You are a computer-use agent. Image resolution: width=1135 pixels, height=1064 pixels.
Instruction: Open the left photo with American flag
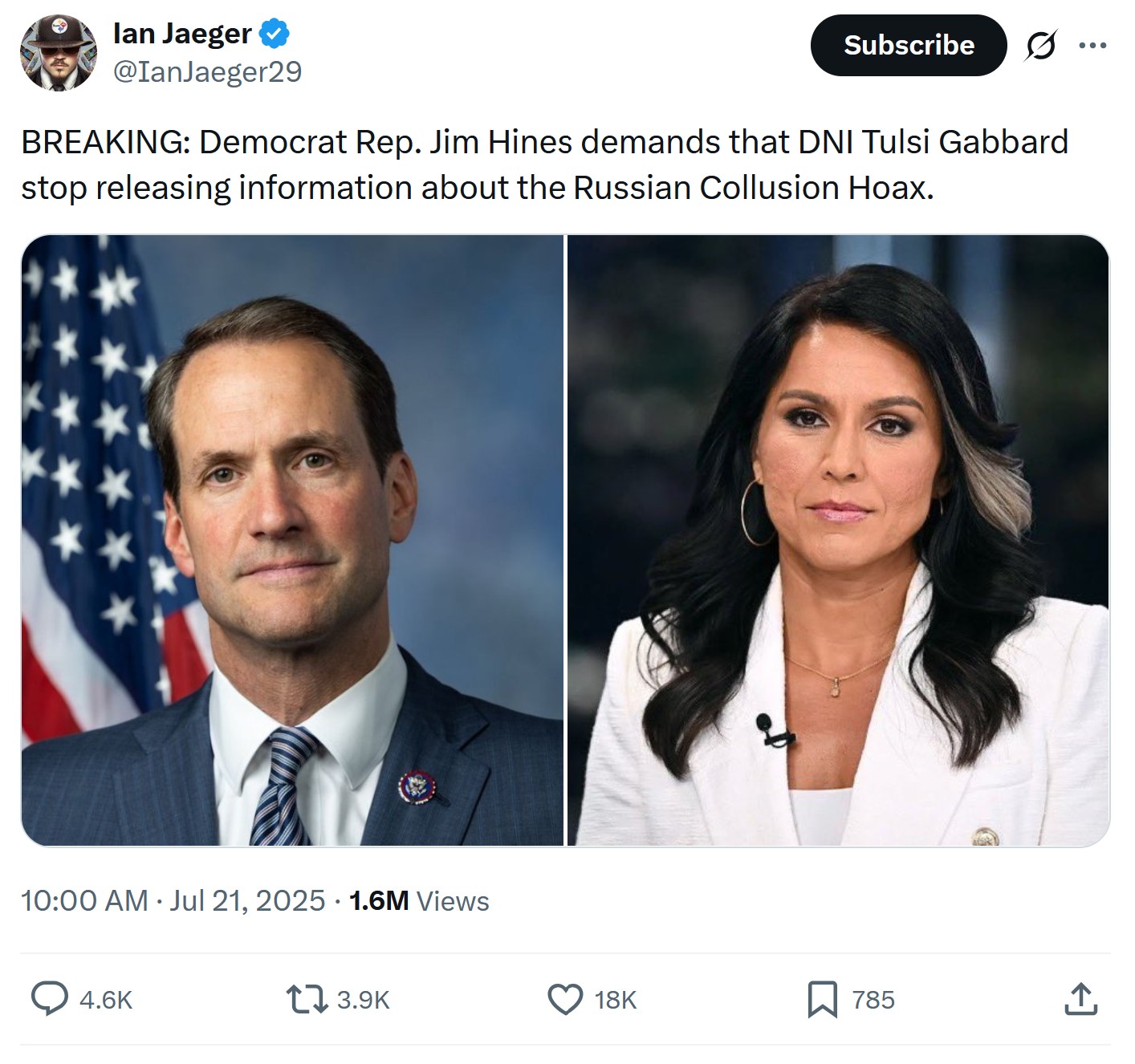[293, 540]
